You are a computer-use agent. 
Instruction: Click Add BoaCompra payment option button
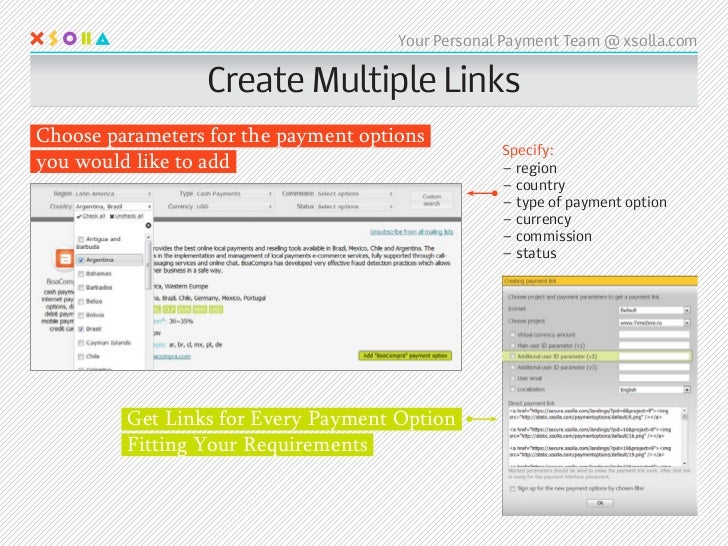[405, 356]
